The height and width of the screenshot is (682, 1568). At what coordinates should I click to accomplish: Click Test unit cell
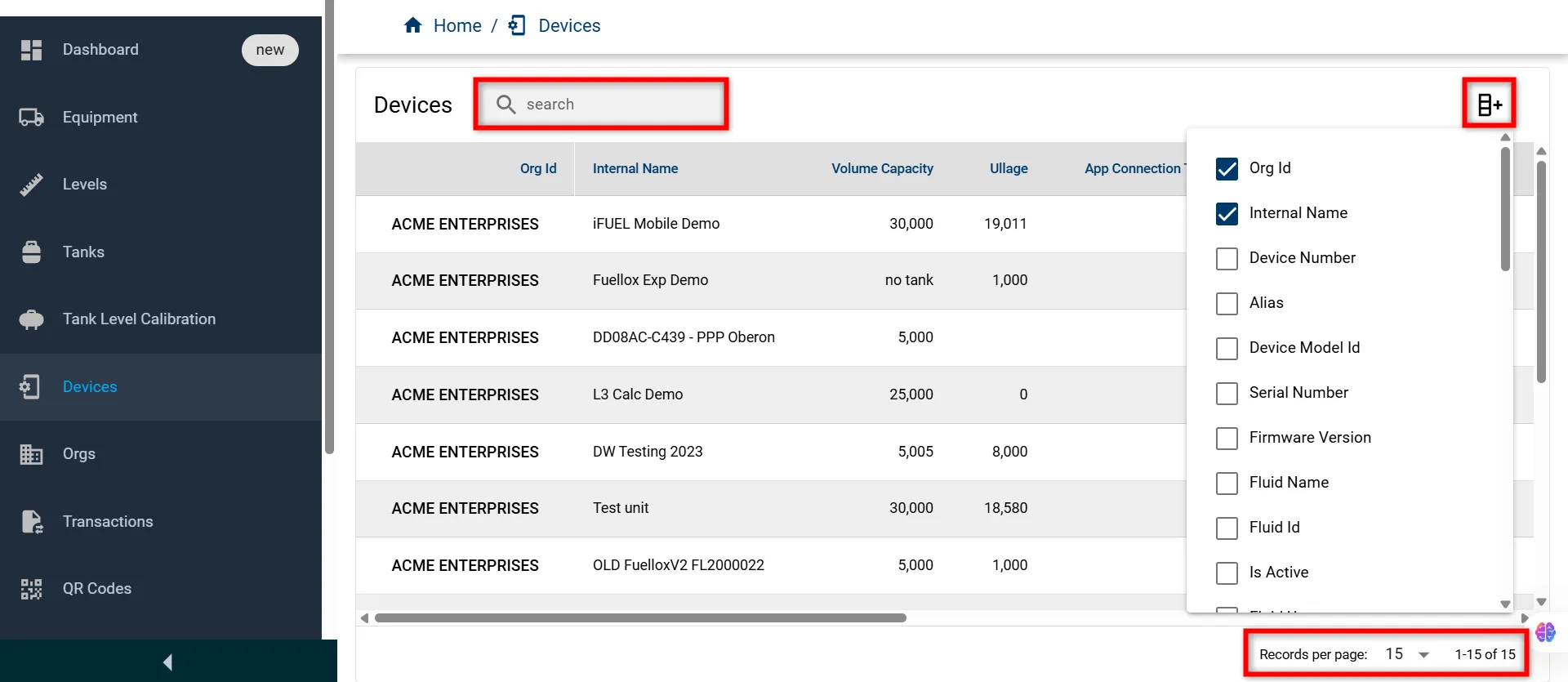pyautogui.click(x=621, y=508)
